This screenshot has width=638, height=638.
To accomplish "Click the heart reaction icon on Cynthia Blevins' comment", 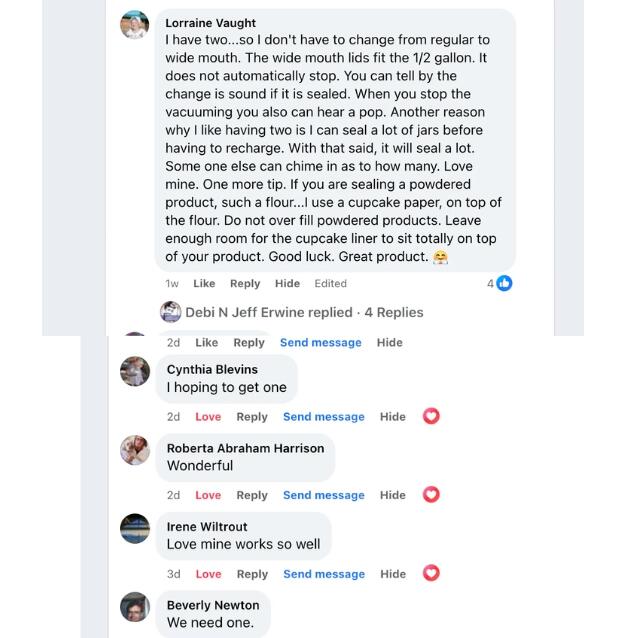I will 431,416.
